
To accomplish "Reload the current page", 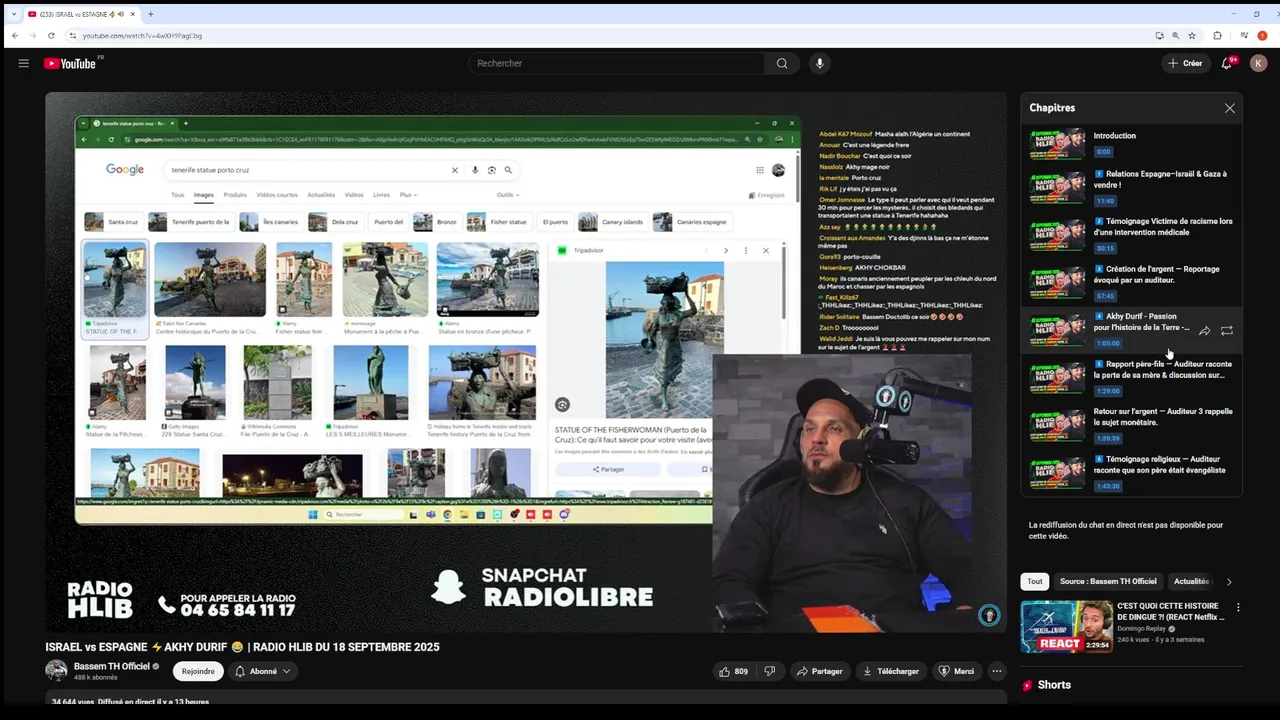I will coord(51,35).
